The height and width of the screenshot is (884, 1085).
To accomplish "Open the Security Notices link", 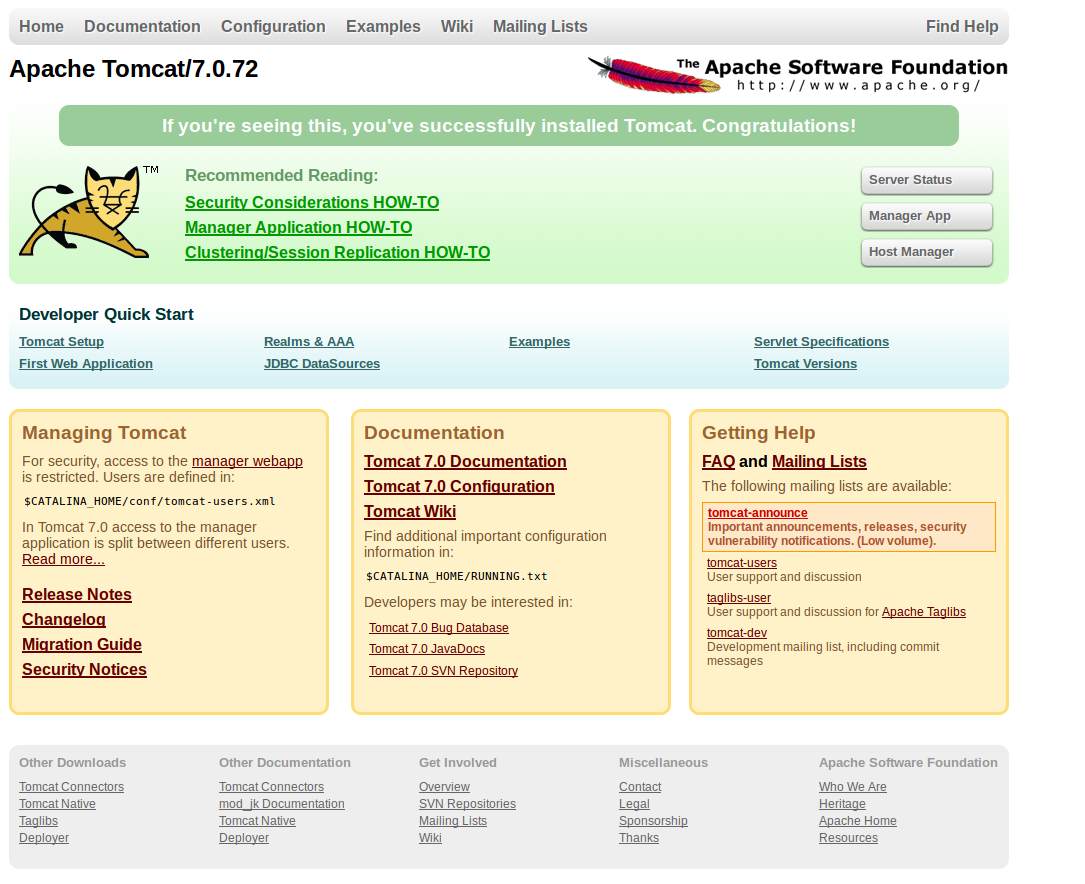I will 84,670.
